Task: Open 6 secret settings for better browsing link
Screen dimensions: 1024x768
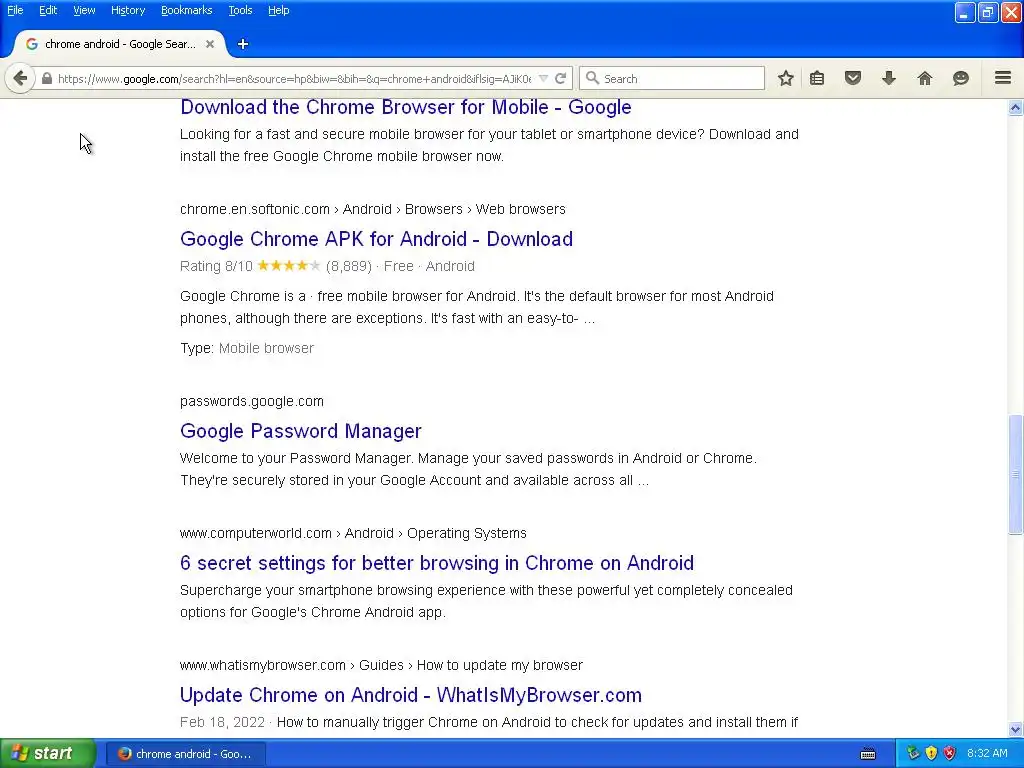Action: (x=437, y=563)
